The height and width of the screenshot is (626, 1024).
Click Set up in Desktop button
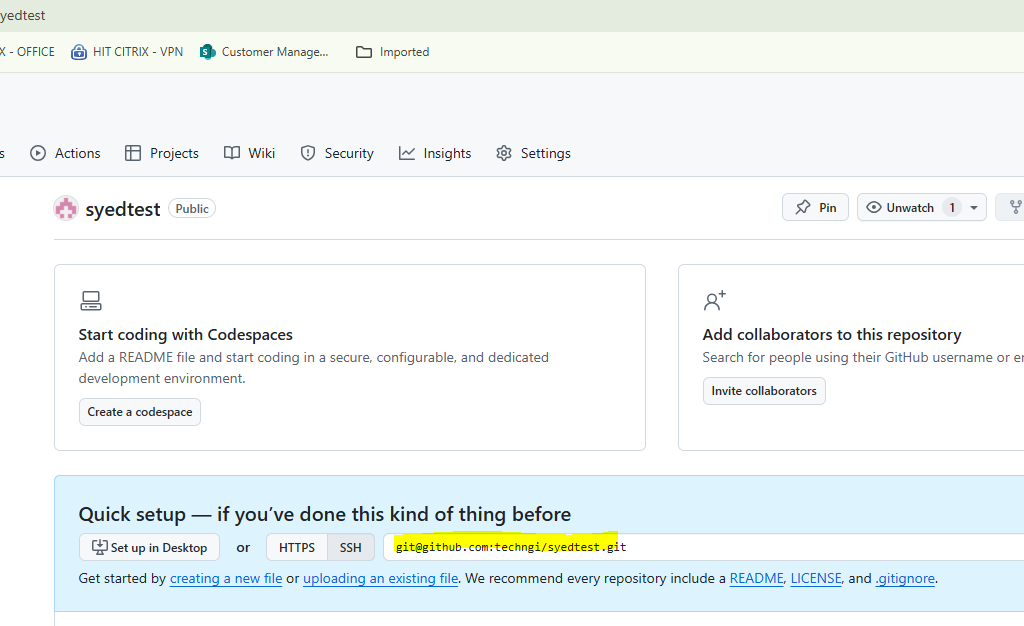[x=149, y=547]
